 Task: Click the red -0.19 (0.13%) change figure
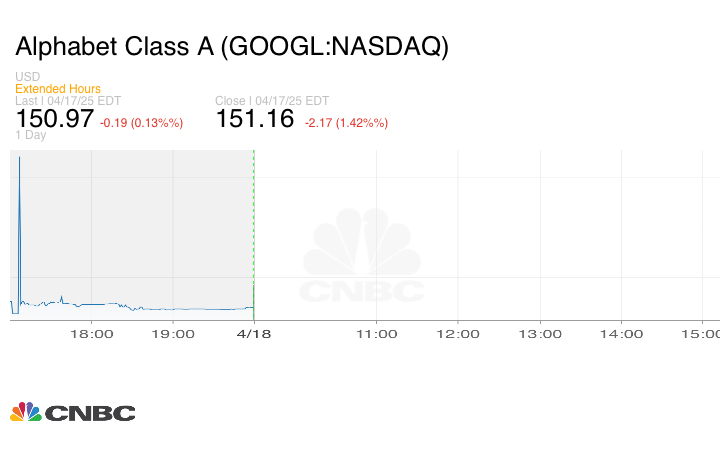(x=141, y=123)
